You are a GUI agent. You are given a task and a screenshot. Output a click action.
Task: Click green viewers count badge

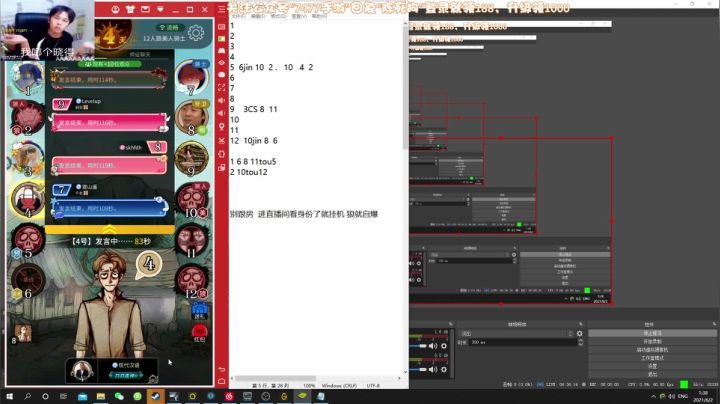coord(109,64)
